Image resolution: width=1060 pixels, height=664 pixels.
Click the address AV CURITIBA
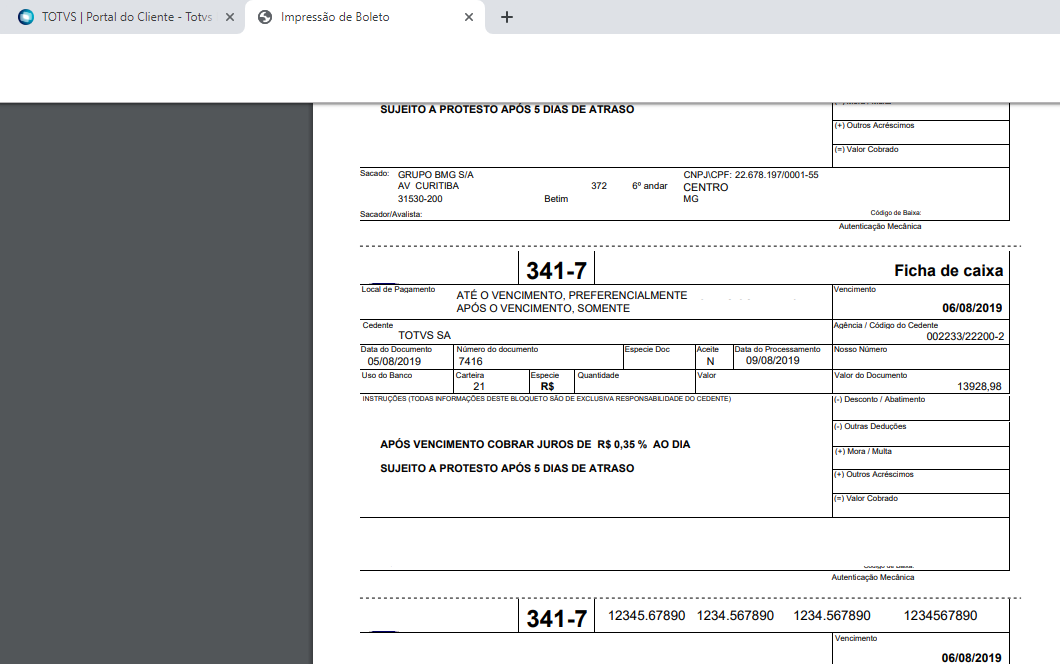click(428, 186)
